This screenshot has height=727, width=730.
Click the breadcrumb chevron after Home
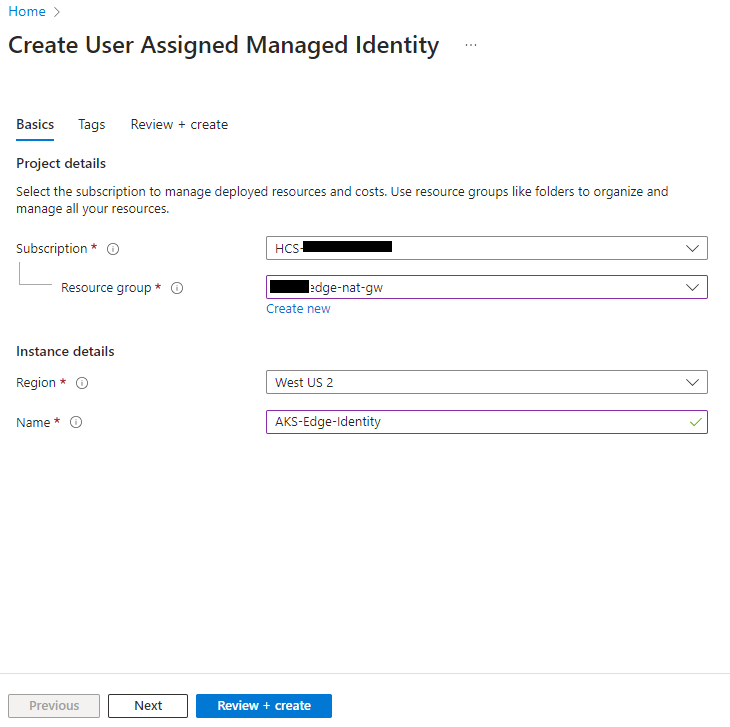57,12
